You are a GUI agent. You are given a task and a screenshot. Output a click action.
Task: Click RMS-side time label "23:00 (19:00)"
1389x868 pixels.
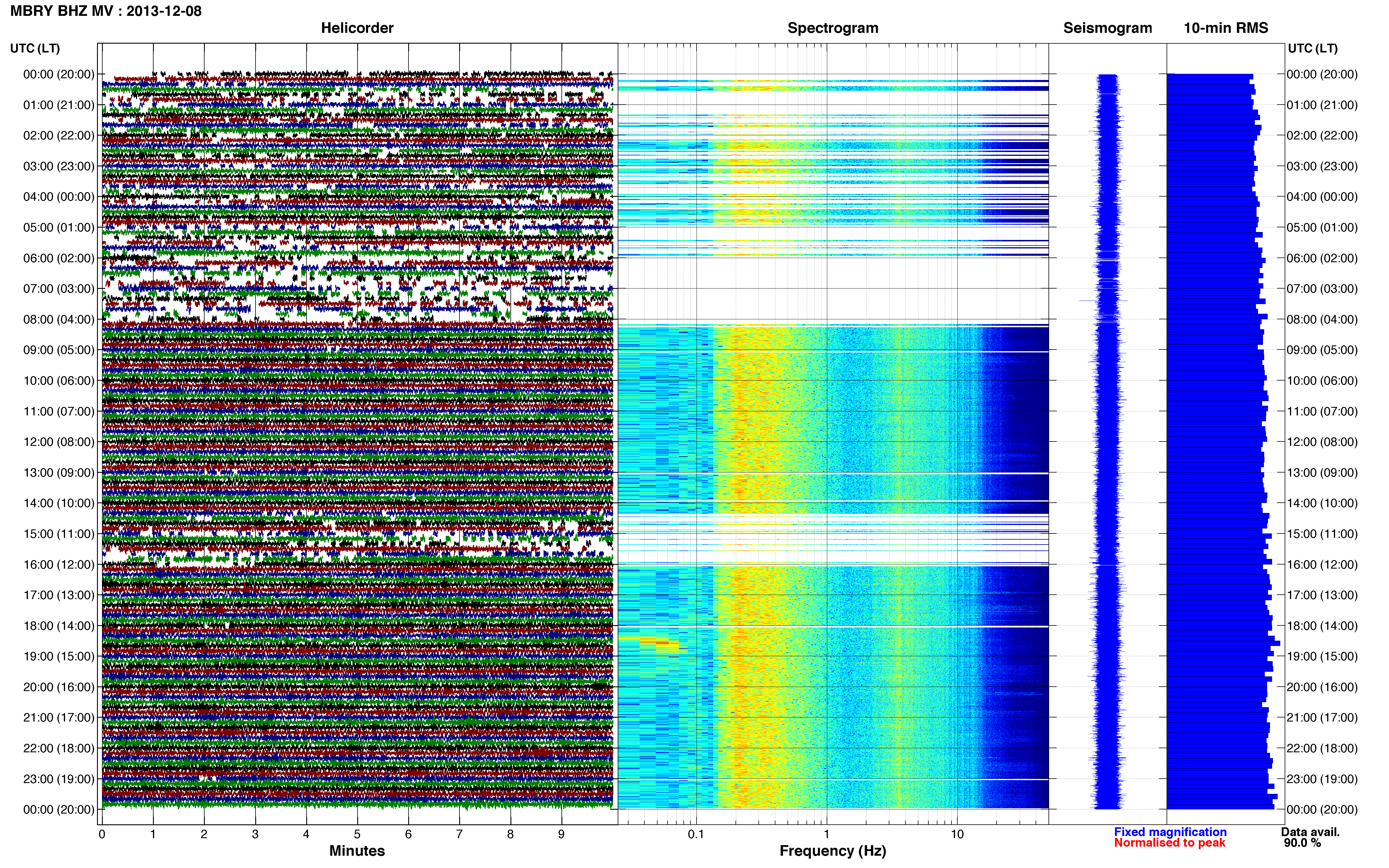pos(1322,779)
